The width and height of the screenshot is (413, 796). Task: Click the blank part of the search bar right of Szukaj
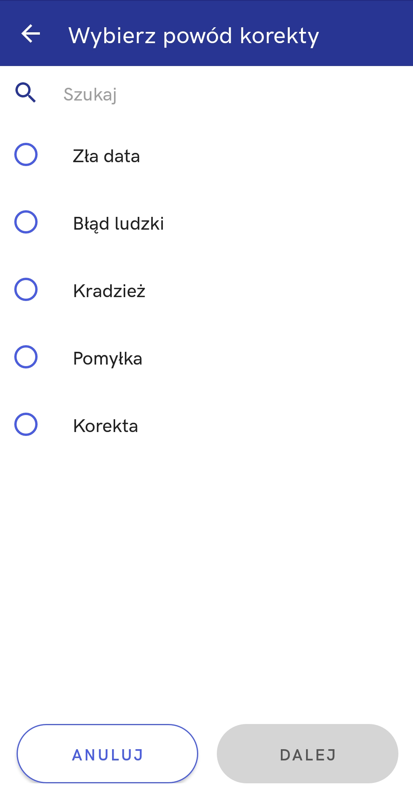click(x=264, y=94)
